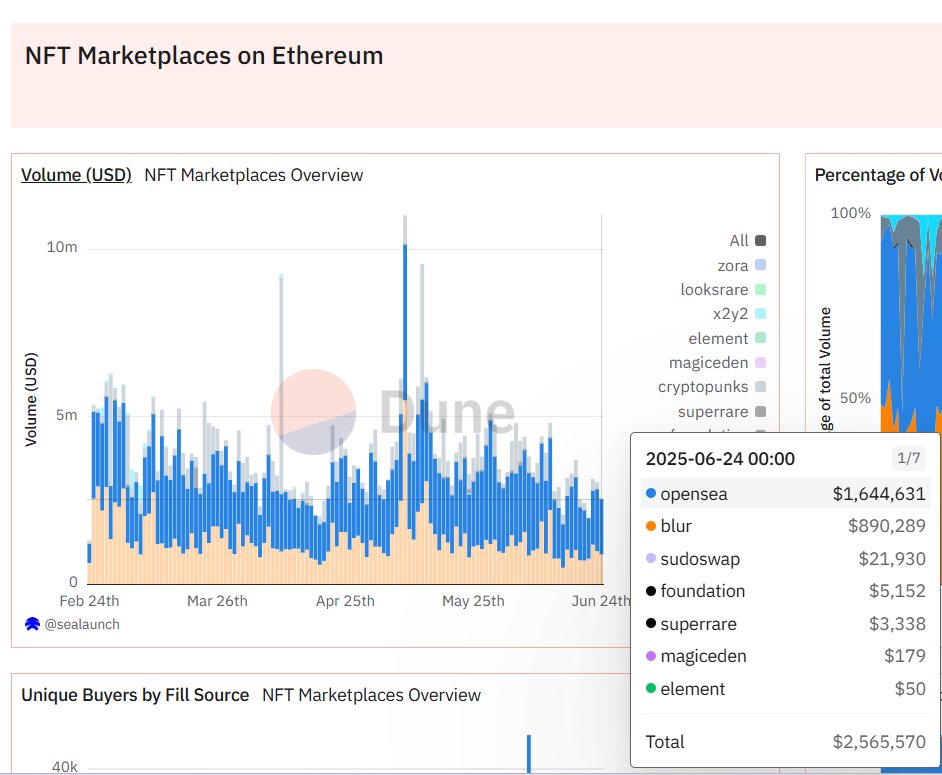Click the cryptopunks legend color swatch

point(761,387)
